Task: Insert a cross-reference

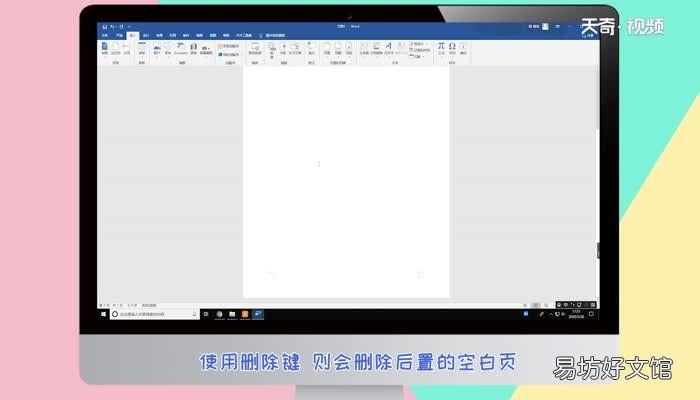Action: tap(295, 49)
